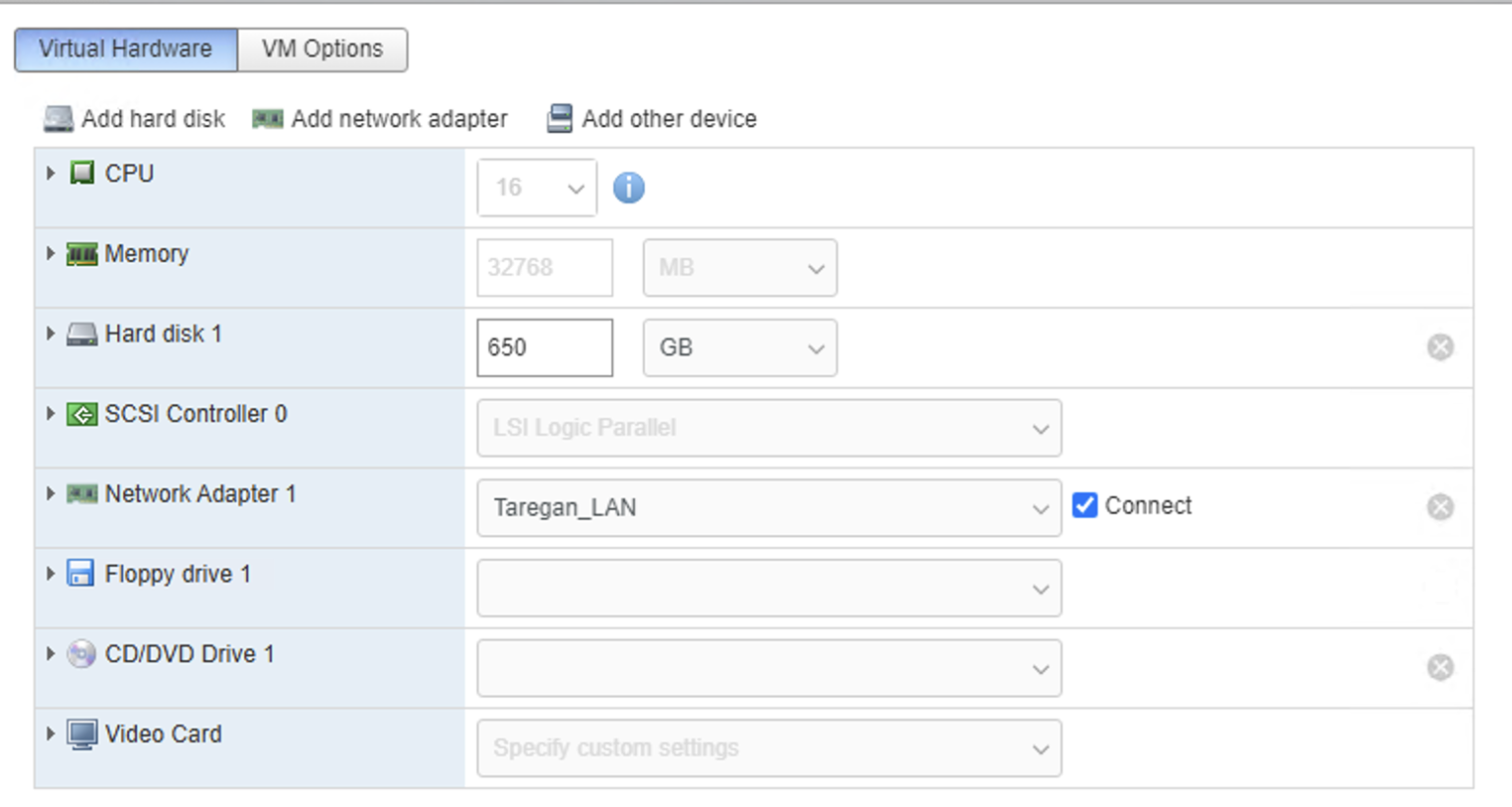
Task: Click the Floppy drive 1 icon
Action: click(x=83, y=574)
